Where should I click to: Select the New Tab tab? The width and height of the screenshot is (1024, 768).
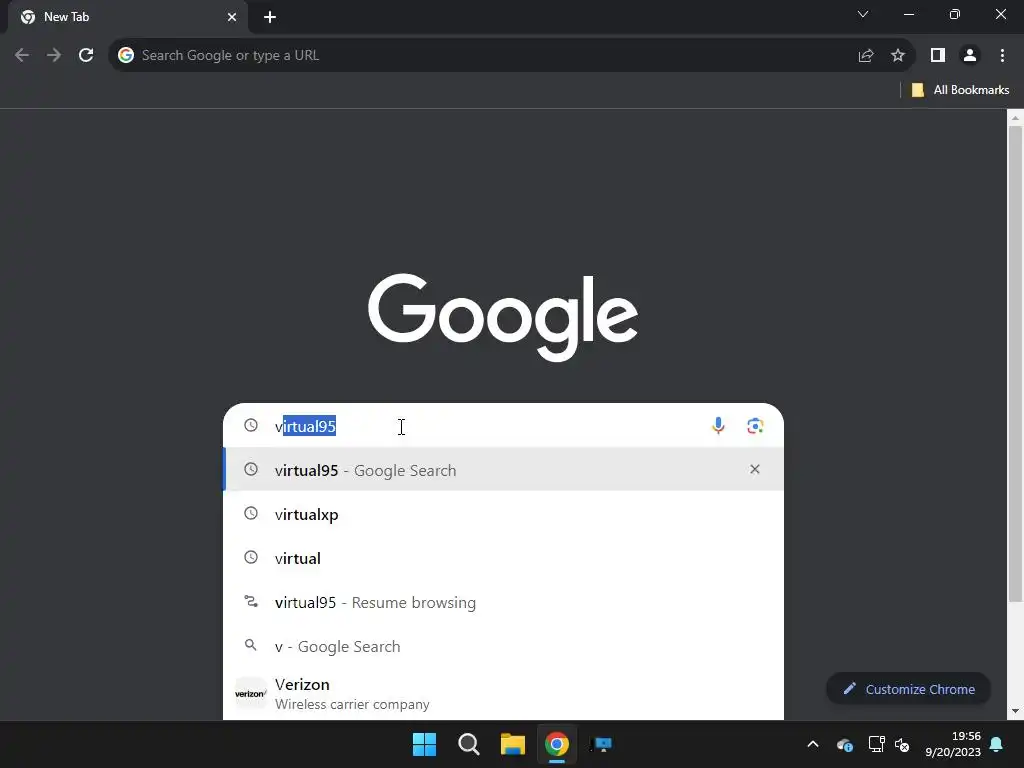click(128, 17)
